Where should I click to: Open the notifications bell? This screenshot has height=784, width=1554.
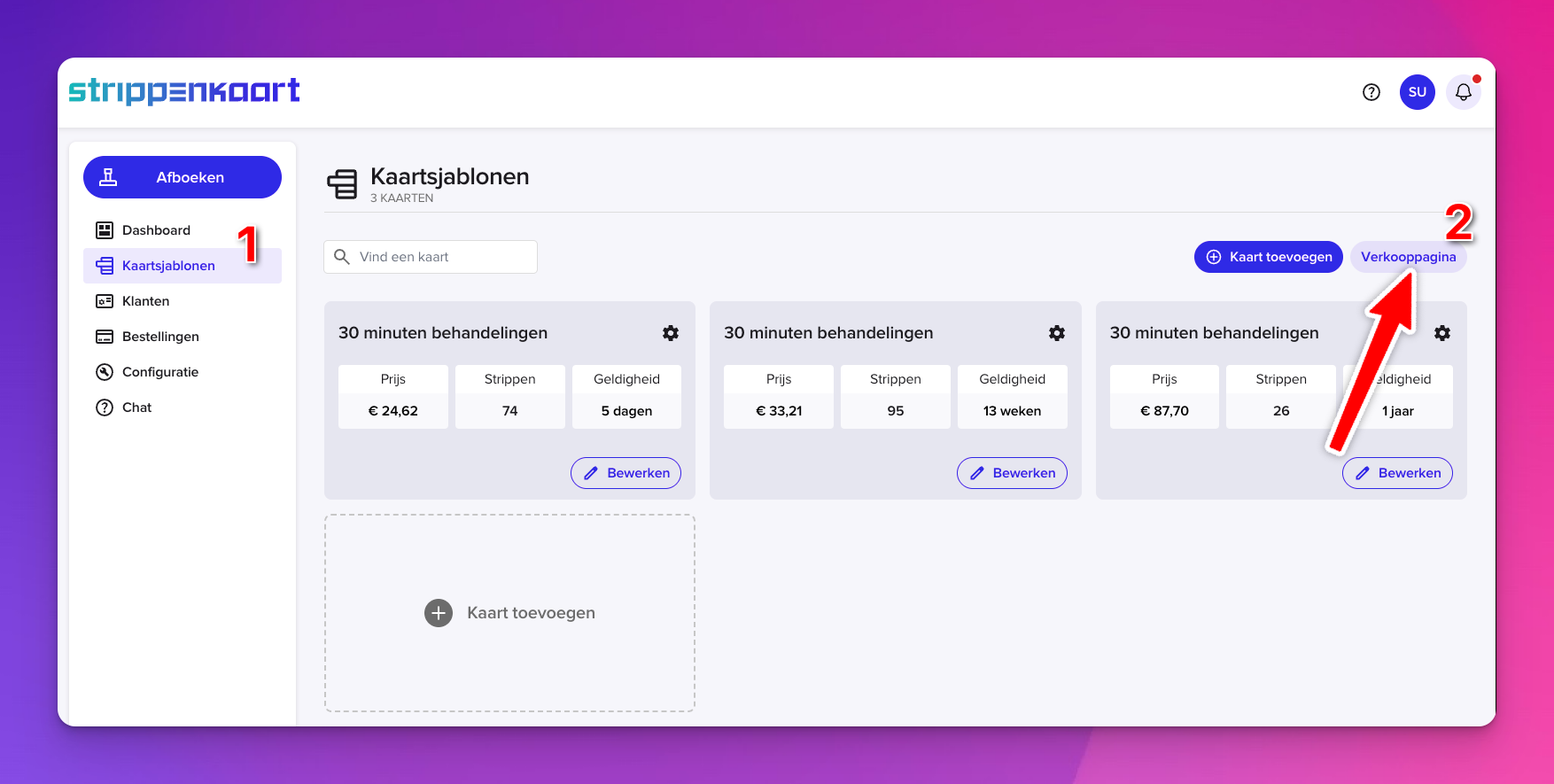(1463, 92)
